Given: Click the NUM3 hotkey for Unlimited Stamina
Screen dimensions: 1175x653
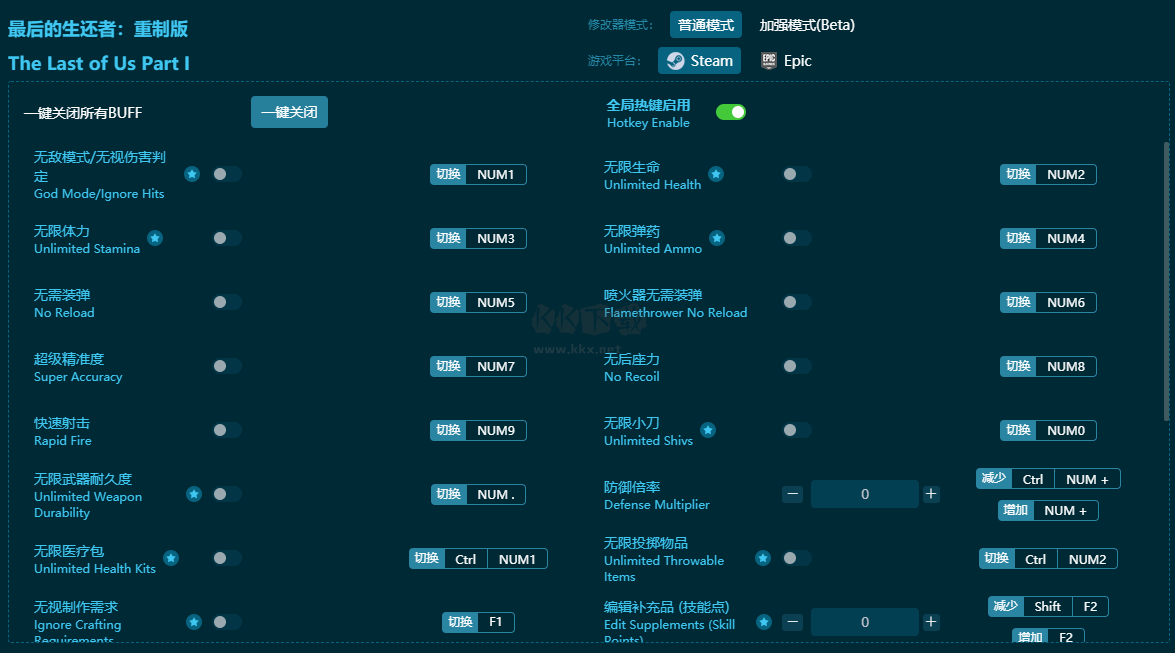Looking at the screenshot, I should click(478, 238).
